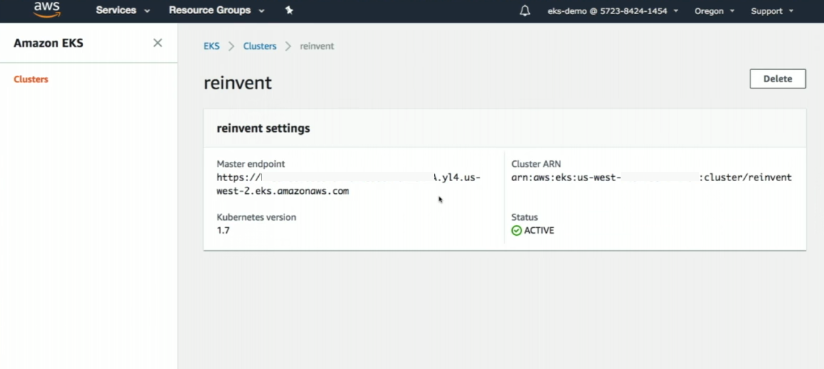The width and height of the screenshot is (824, 369).
Task: Click the Amazon EKS sidebar title
Action: [x=48, y=43]
